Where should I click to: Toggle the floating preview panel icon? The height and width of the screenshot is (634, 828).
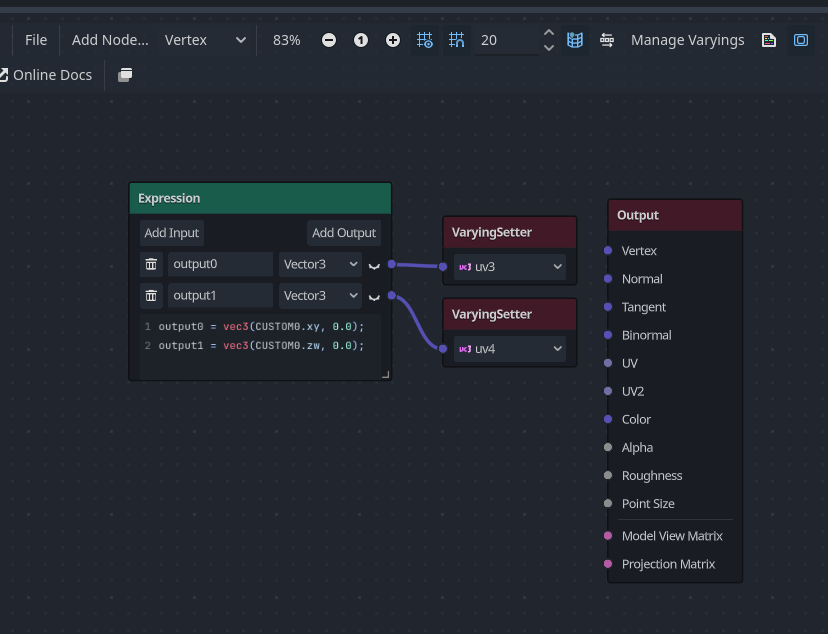[x=801, y=40]
